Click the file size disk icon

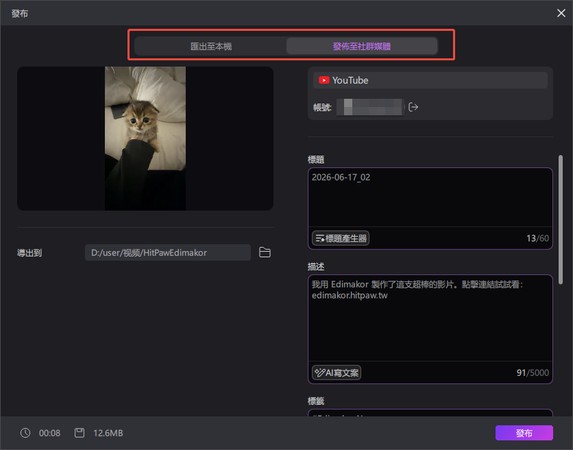[x=79, y=433]
